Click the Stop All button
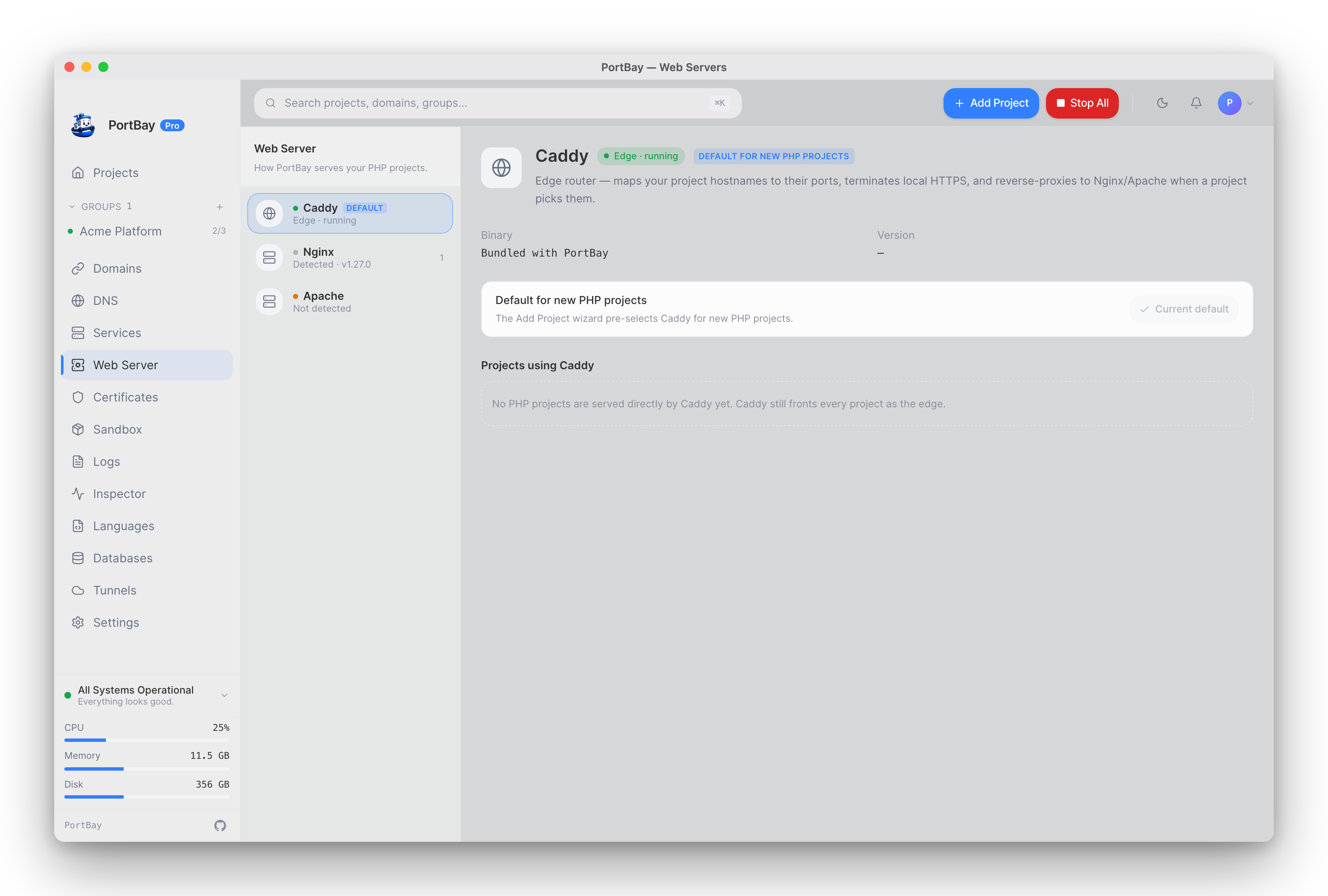The image size is (1328, 896). click(x=1082, y=103)
